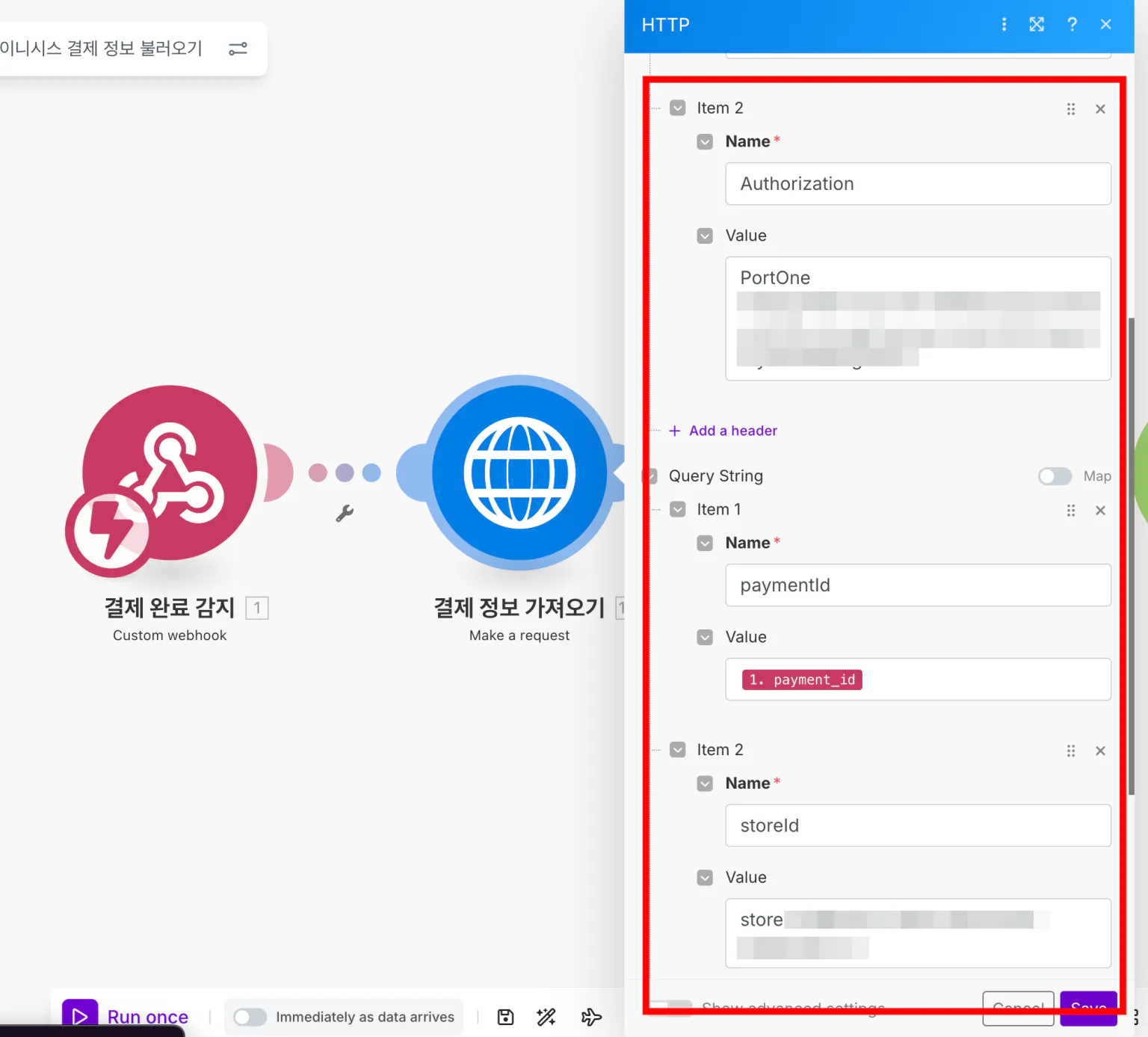Collapse Name field for storeId

pyautogui.click(x=705, y=784)
